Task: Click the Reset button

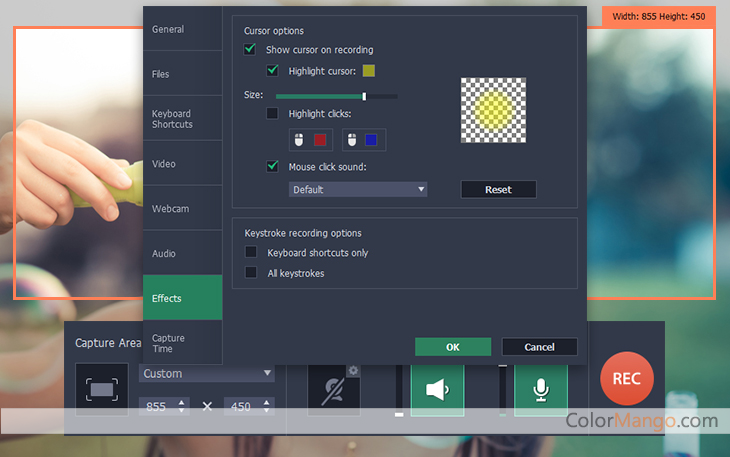Action: [x=498, y=189]
